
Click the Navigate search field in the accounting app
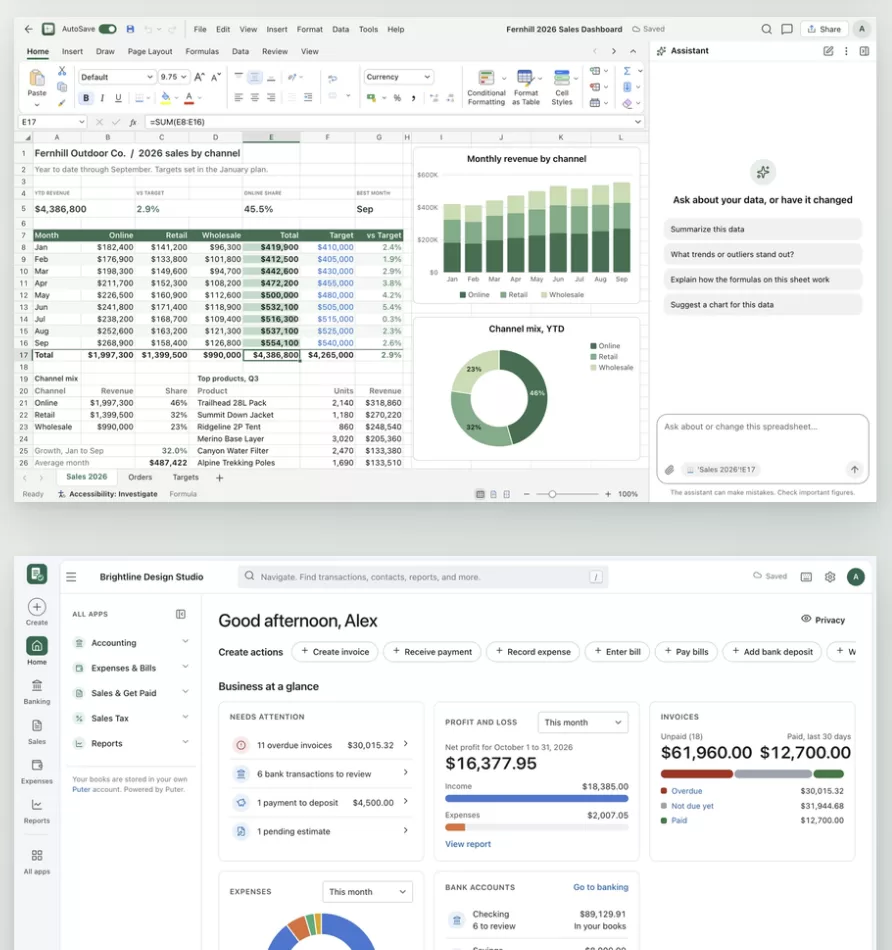(423, 577)
